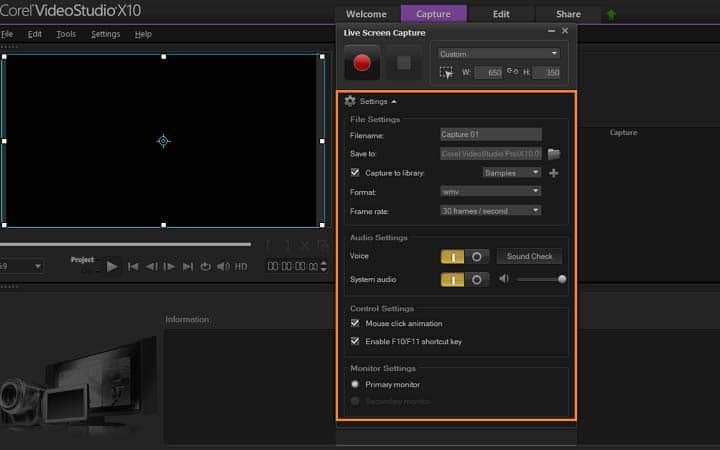Click the system audio speaker icon
This screenshot has height=450, width=720.
[x=504, y=279]
